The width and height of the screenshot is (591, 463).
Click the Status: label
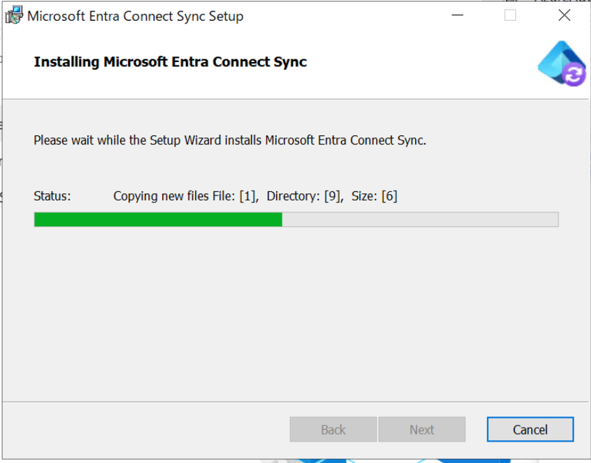tap(52, 196)
